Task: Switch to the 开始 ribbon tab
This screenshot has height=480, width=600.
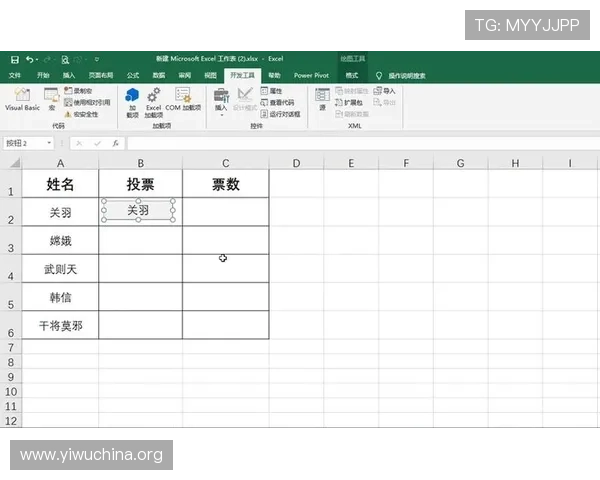Action: point(43,75)
